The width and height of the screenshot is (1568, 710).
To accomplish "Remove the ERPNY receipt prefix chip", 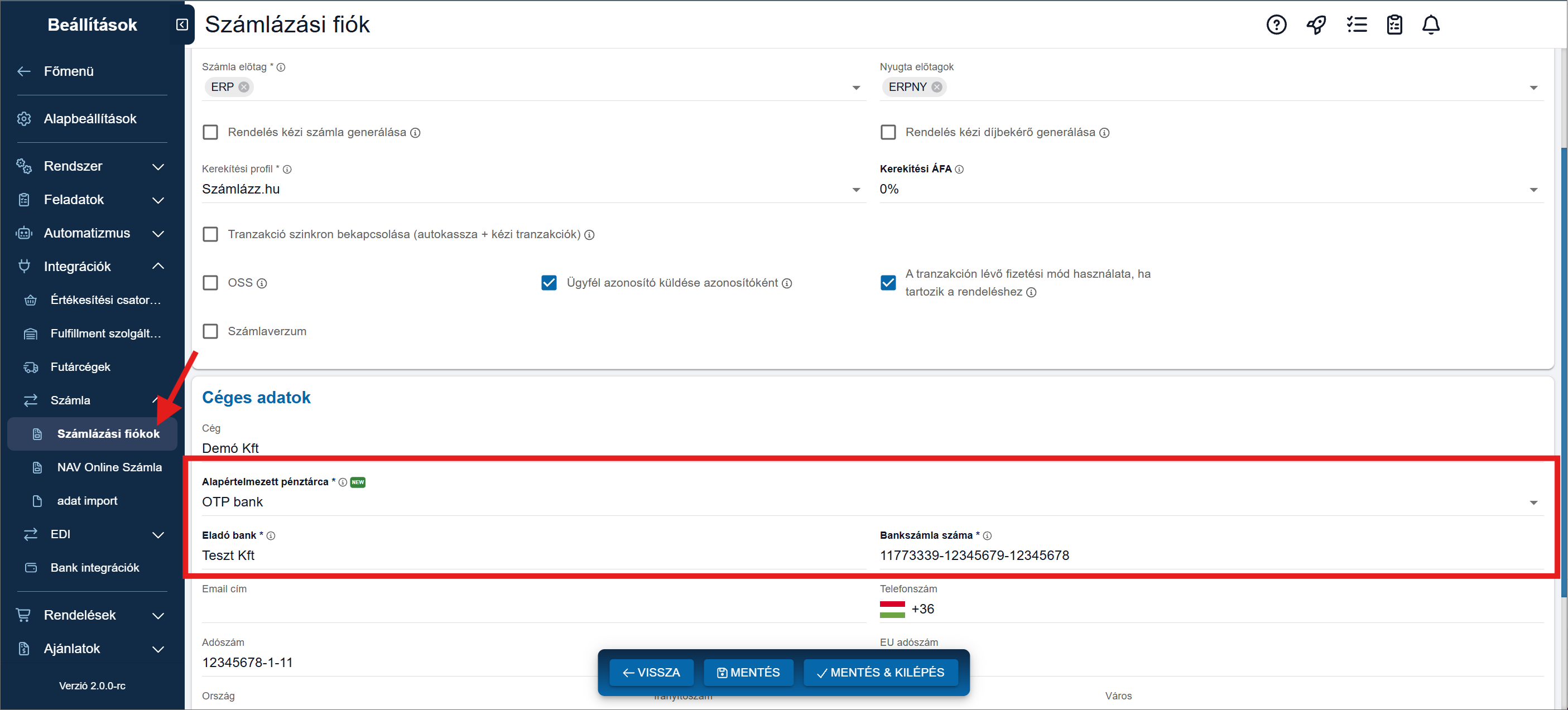I will [x=937, y=87].
